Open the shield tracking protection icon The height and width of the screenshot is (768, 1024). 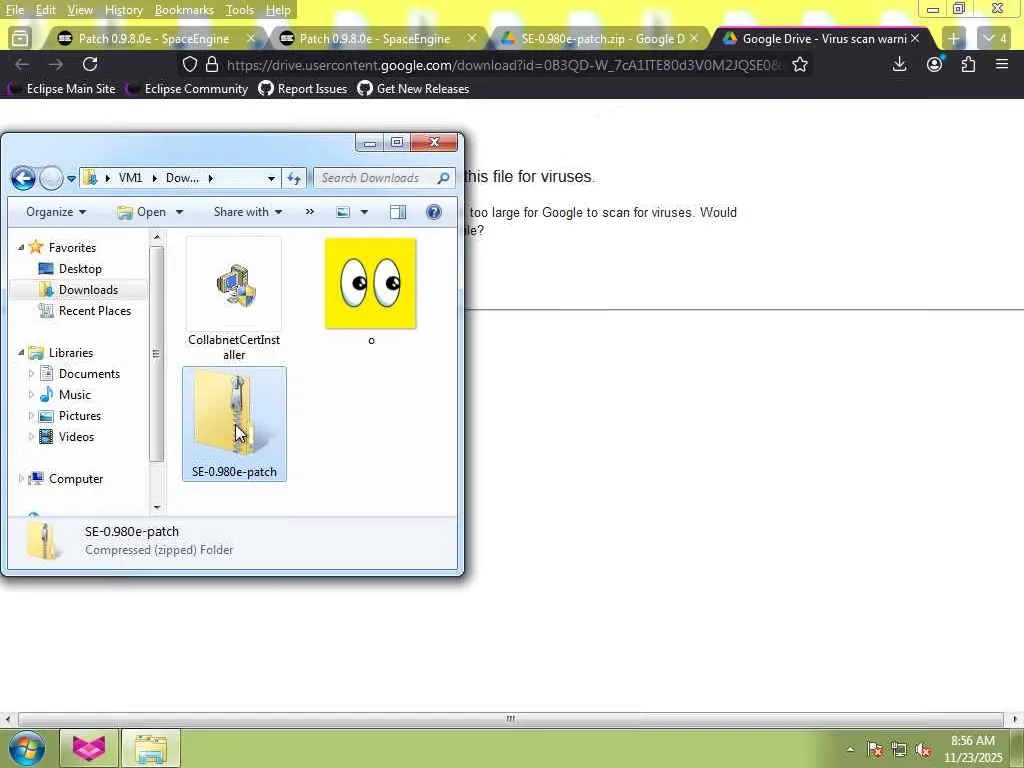pos(189,64)
